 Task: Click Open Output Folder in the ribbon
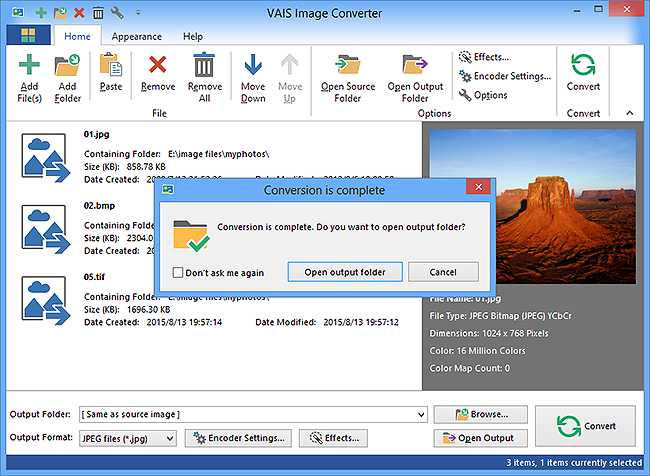point(415,78)
